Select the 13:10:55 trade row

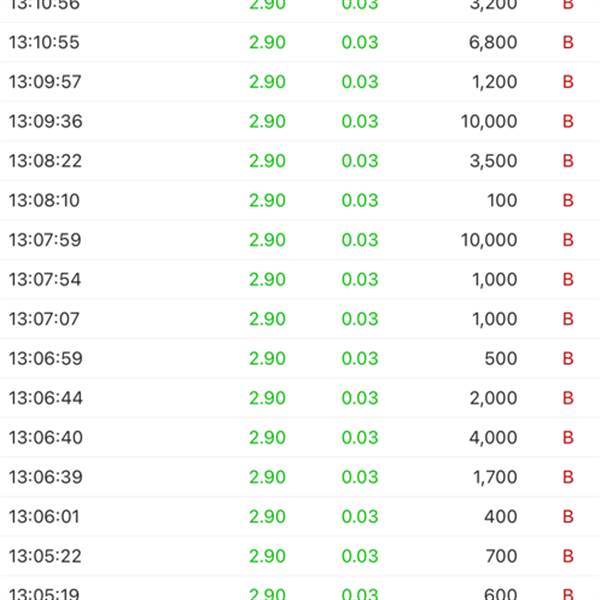[300, 42]
